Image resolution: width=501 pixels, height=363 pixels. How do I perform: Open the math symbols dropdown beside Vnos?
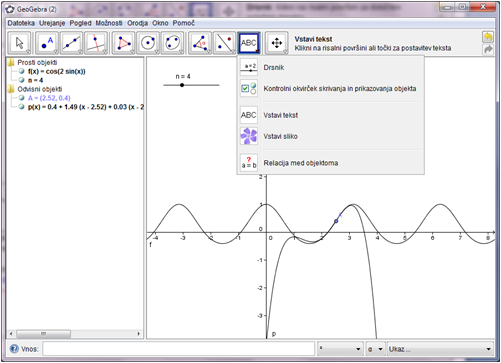[340, 349]
